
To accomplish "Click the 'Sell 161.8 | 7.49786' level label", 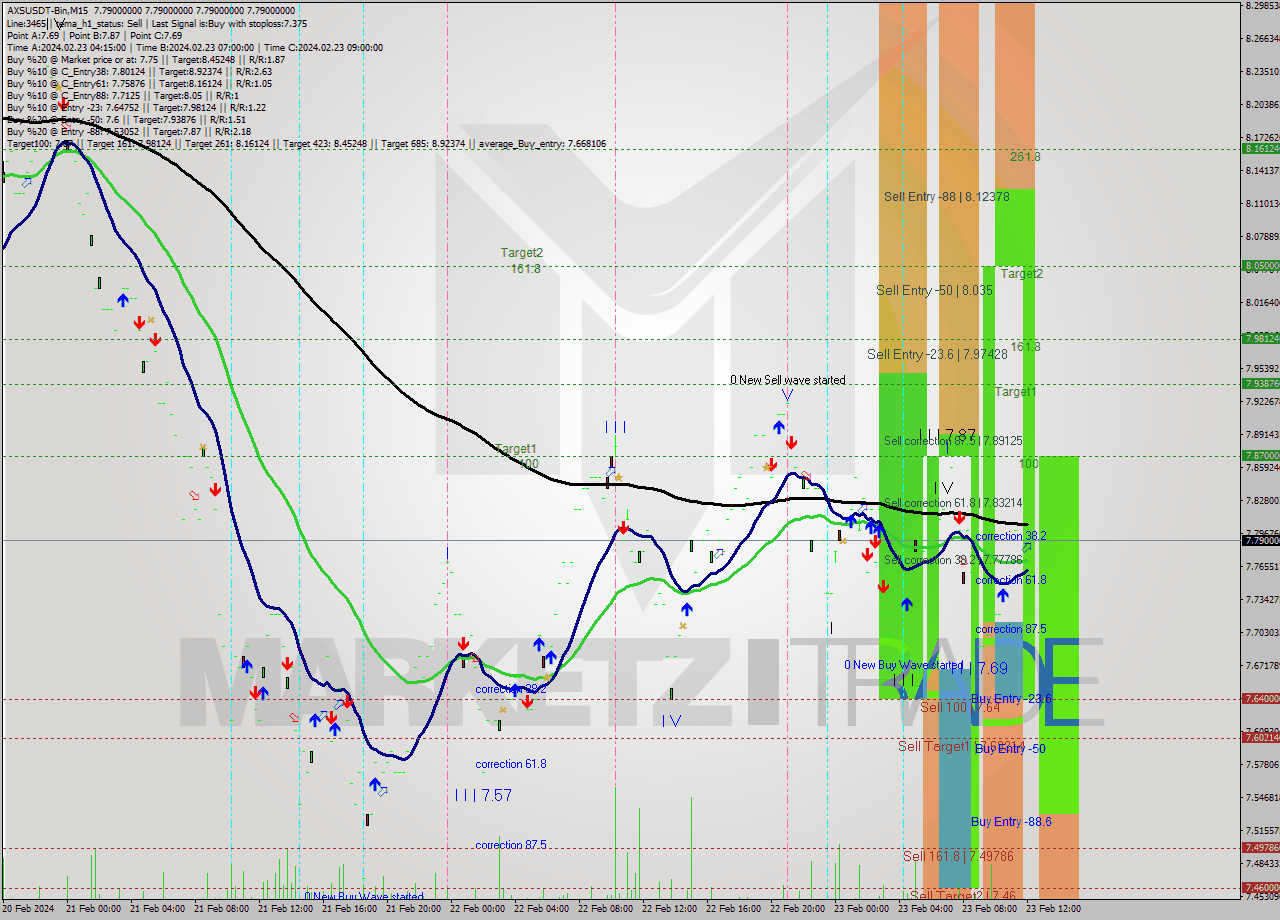I will (958, 856).
